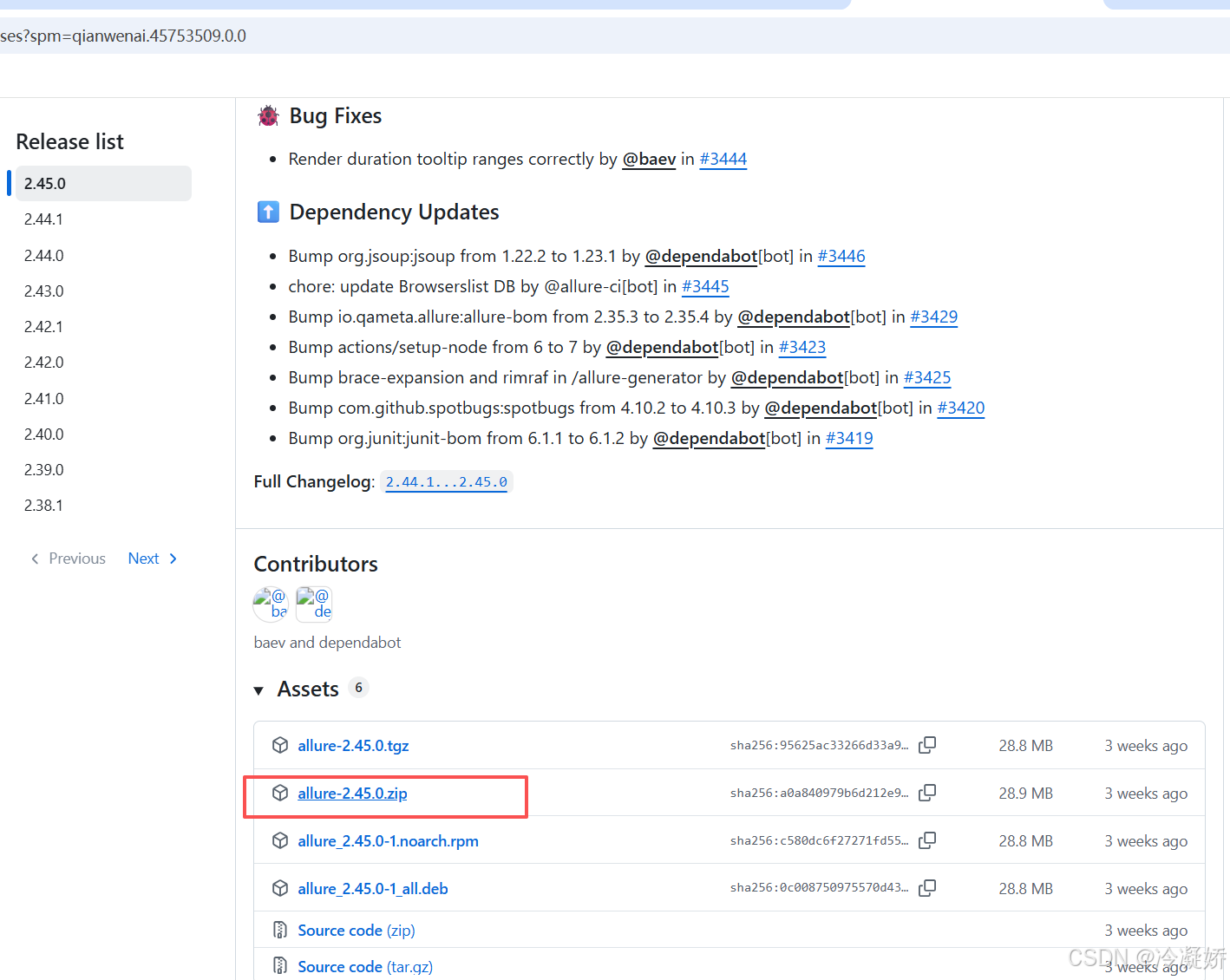The image size is (1230, 980).
Task: Open pull request #3445
Action: [x=705, y=286]
